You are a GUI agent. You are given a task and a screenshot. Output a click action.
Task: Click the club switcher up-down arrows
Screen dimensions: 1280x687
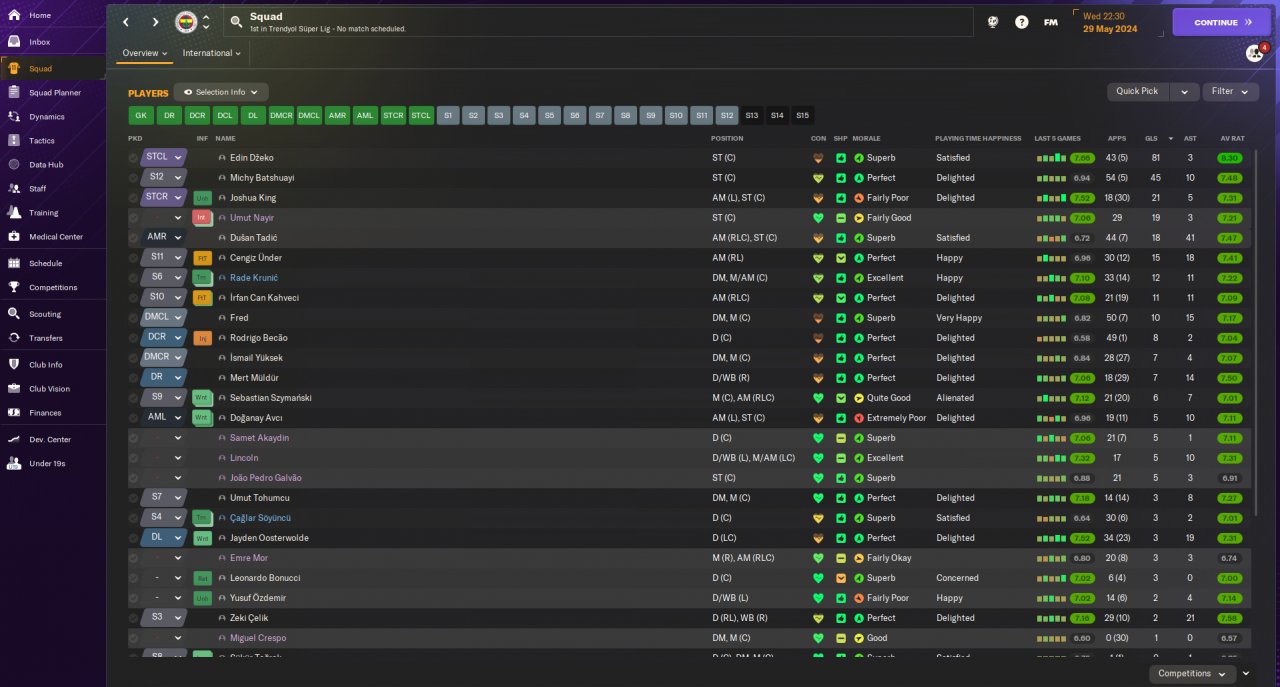click(x=206, y=22)
